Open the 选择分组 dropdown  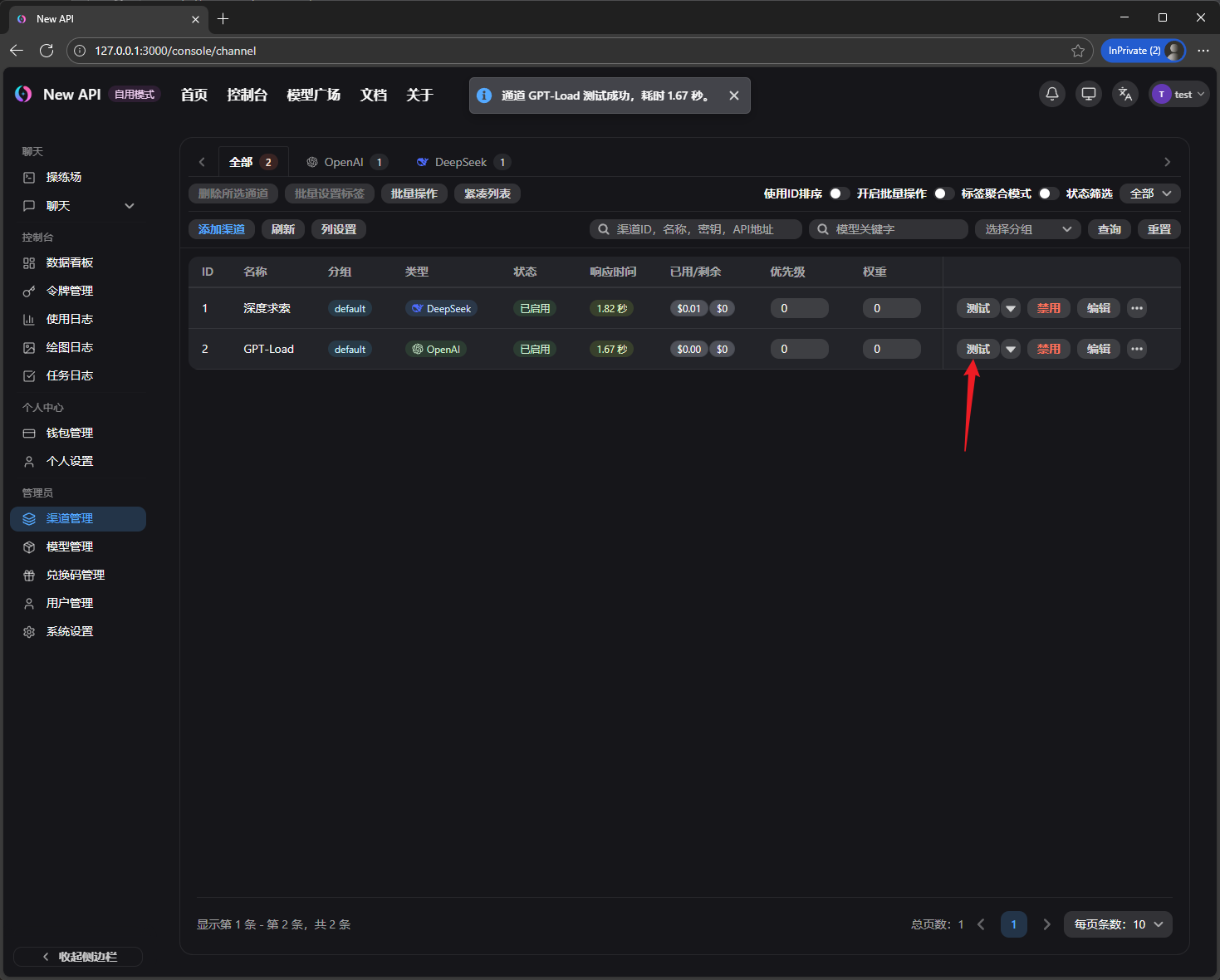click(x=1027, y=229)
